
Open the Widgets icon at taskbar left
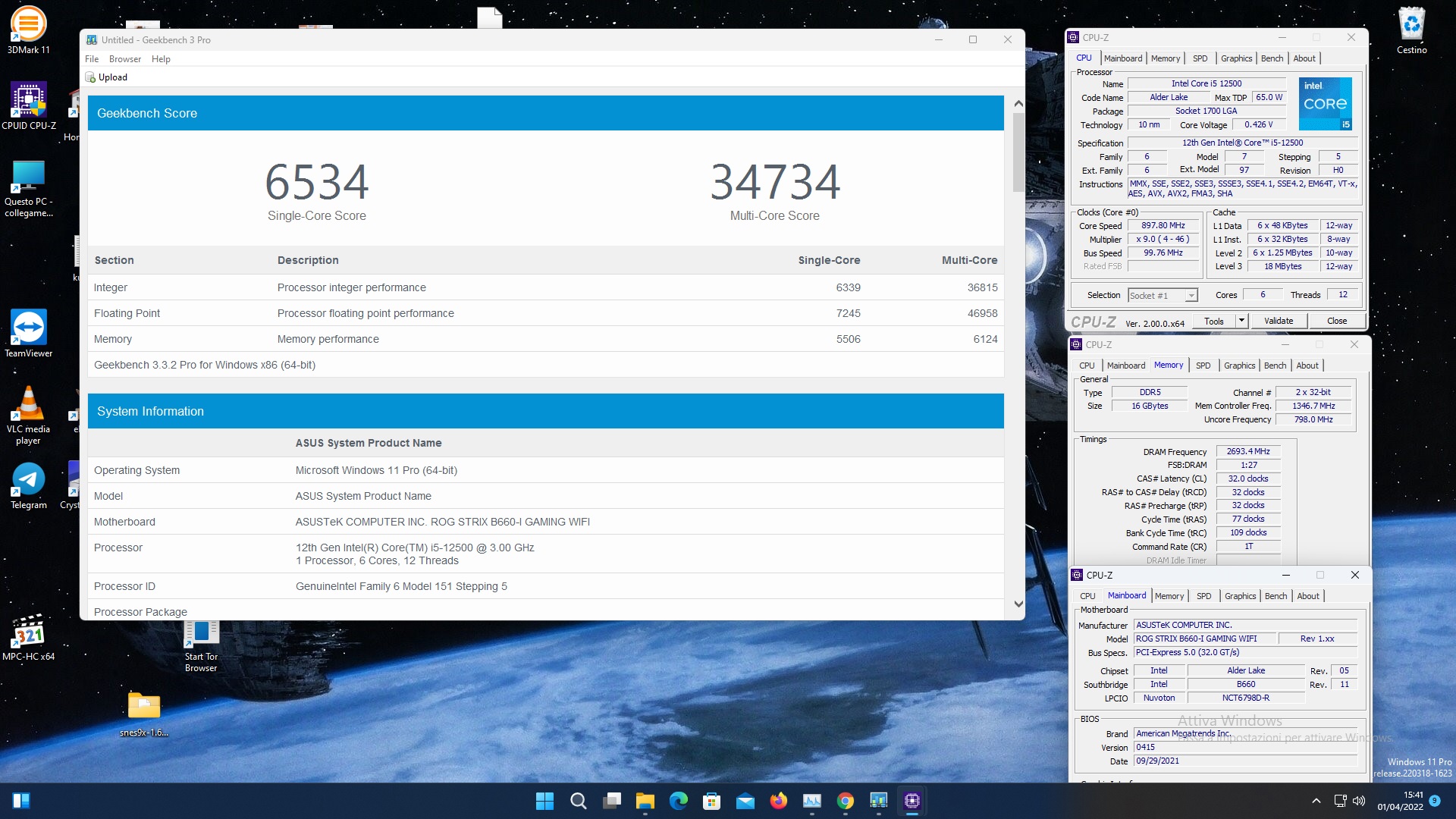coord(21,801)
